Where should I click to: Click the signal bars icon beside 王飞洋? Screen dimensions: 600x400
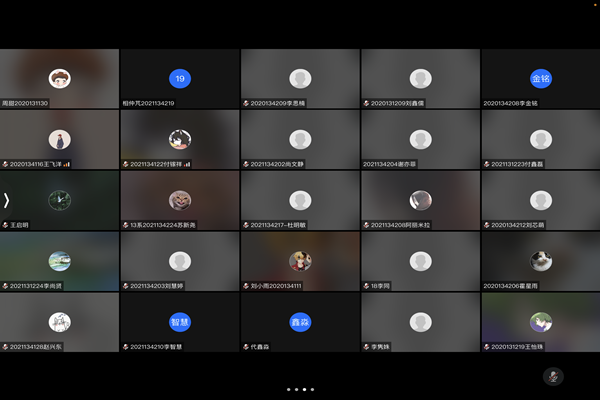(69, 164)
